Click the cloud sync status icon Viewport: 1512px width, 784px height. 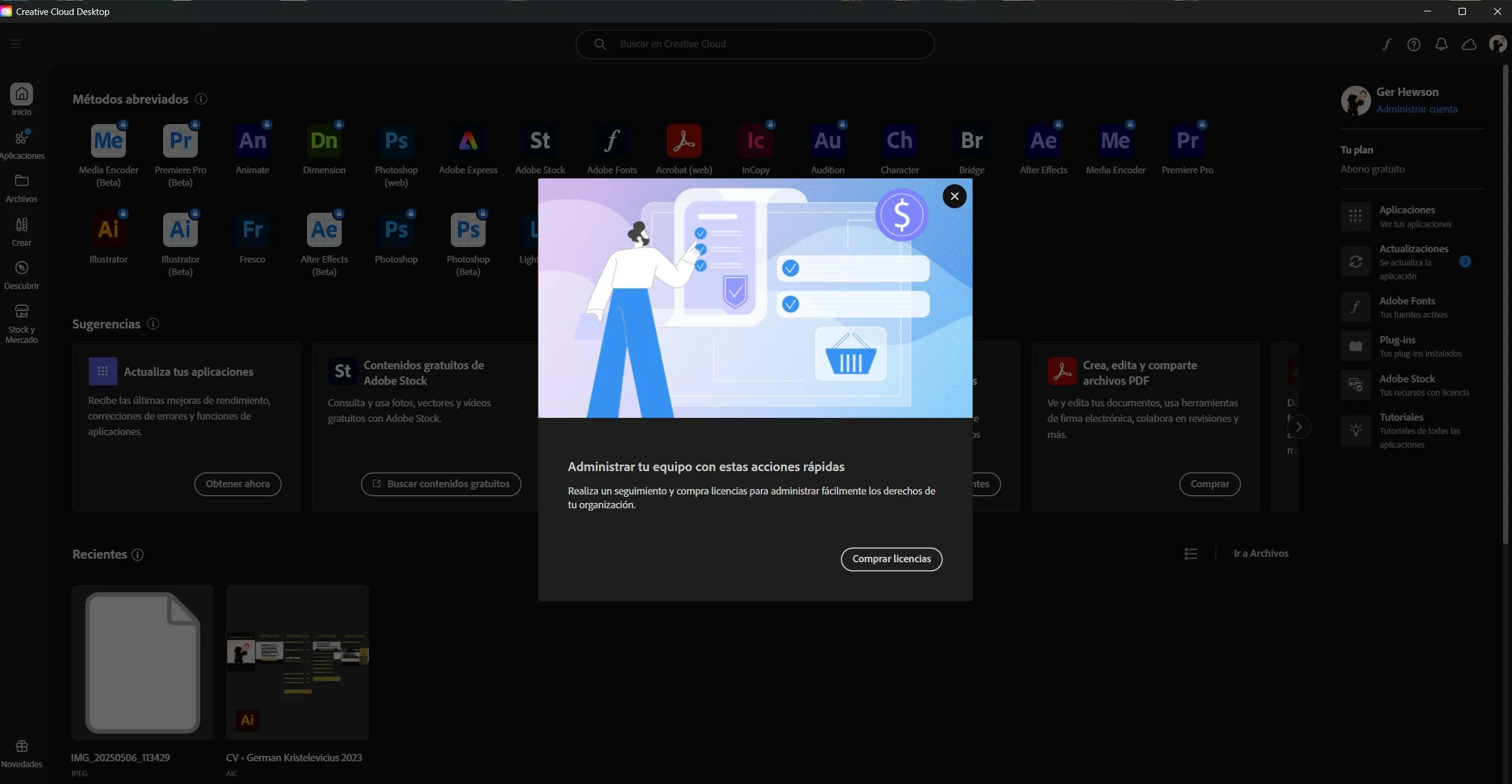coord(1469,44)
